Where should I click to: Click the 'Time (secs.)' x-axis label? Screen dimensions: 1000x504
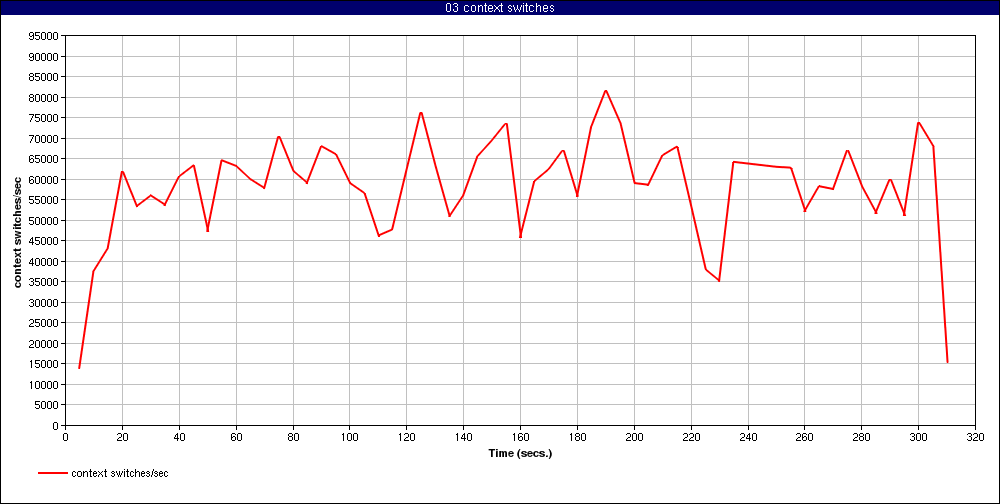click(x=520, y=454)
